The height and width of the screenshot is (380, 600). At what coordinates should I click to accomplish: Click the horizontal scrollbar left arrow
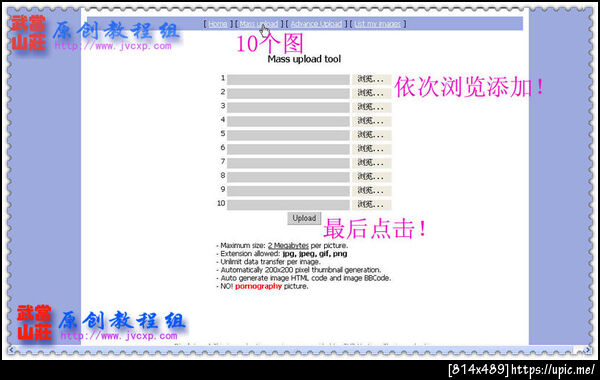pos(12,349)
